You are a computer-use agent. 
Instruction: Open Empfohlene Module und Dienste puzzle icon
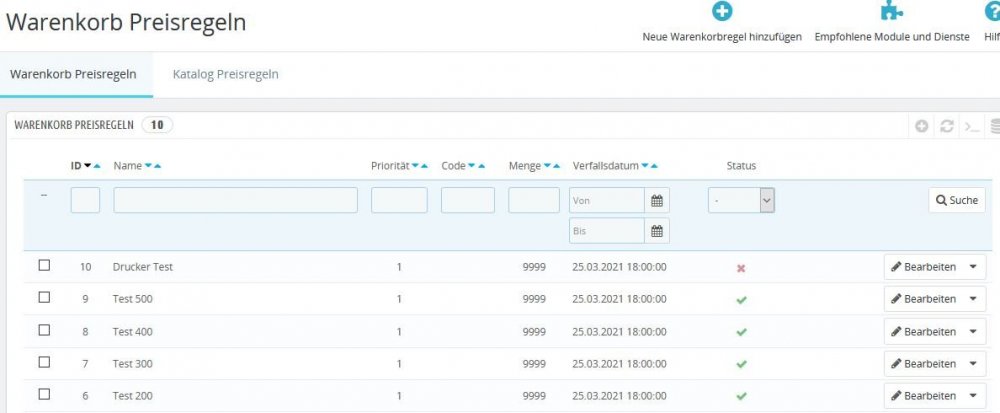click(x=892, y=11)
